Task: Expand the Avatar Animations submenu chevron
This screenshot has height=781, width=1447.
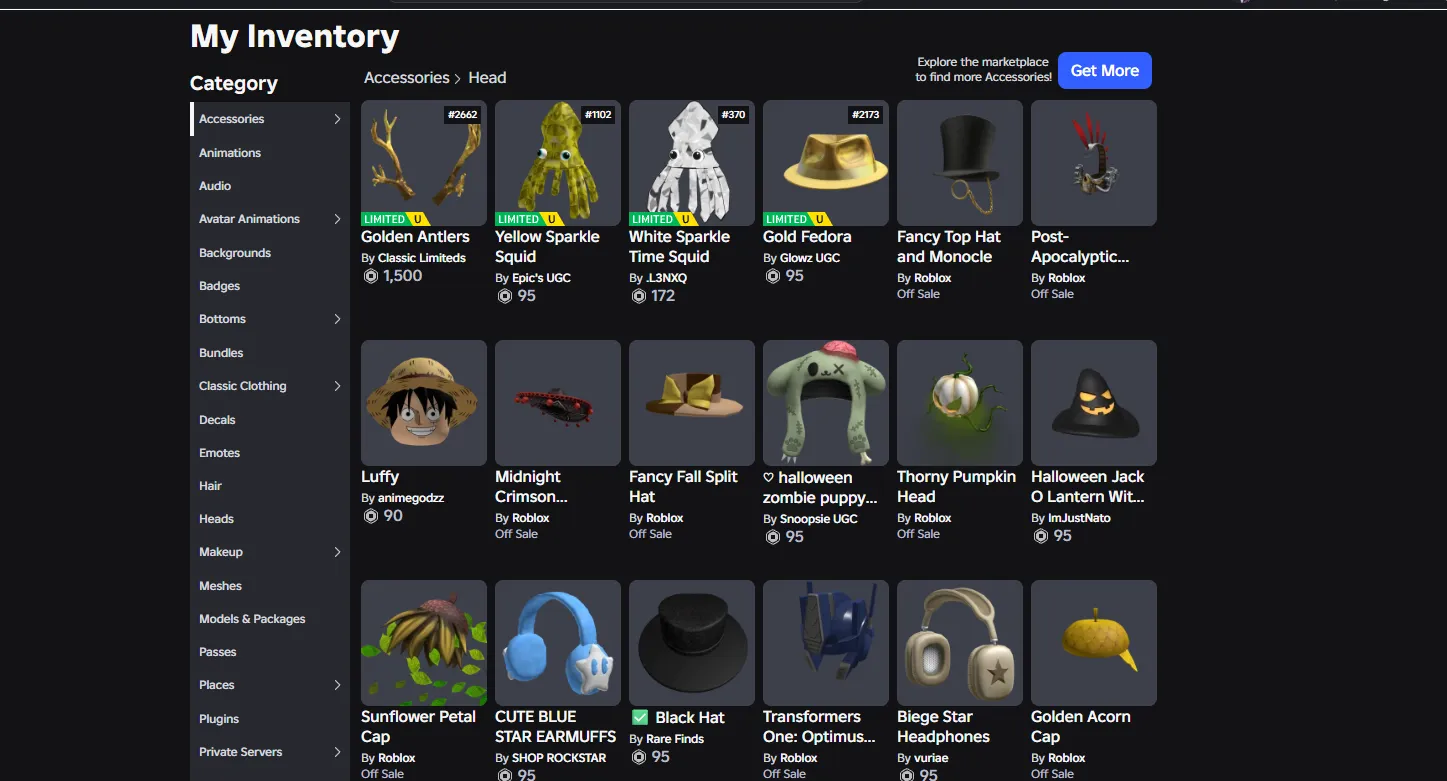Action: (x=337, y=219)
